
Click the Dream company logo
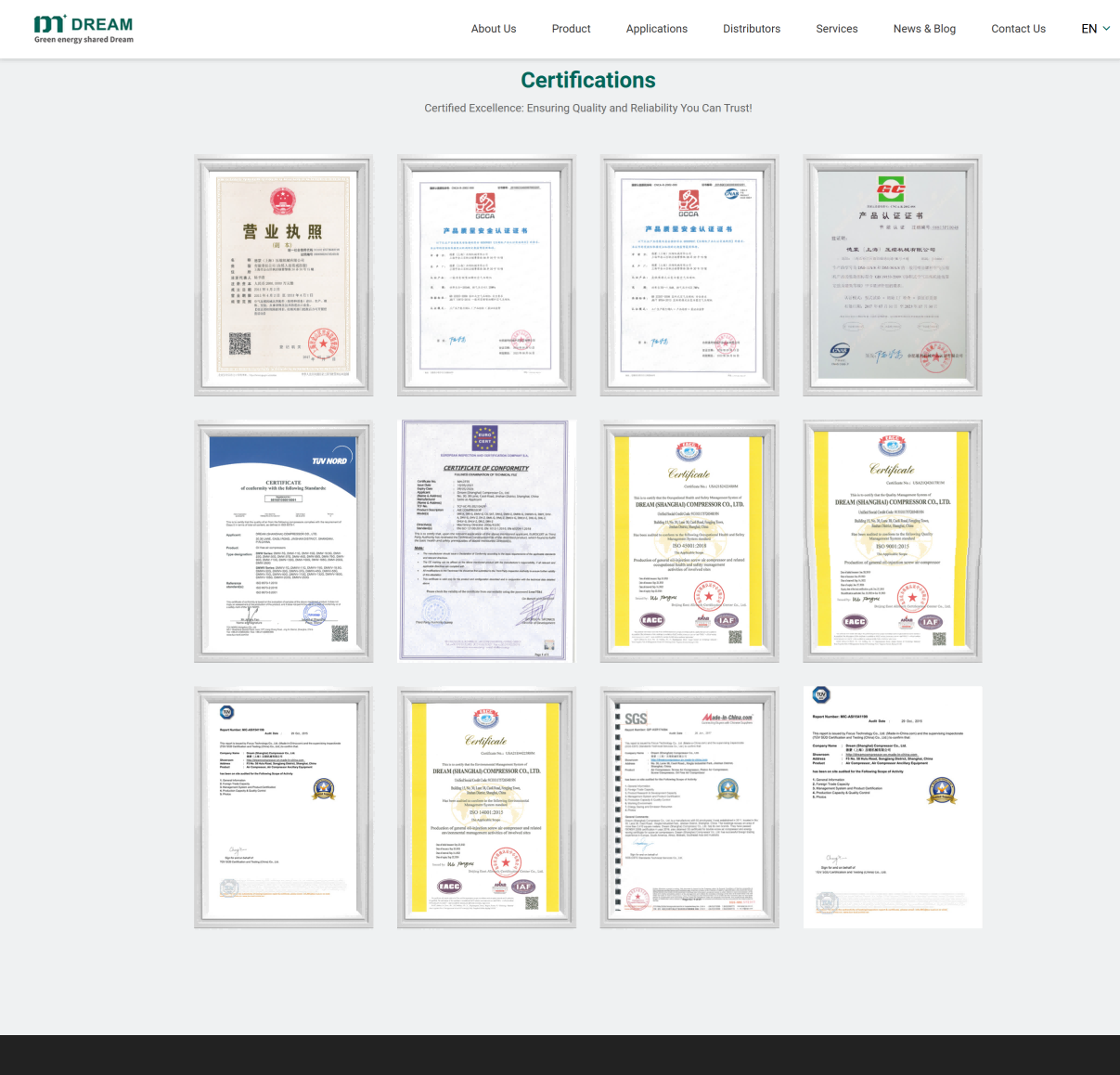pos(84,29)
